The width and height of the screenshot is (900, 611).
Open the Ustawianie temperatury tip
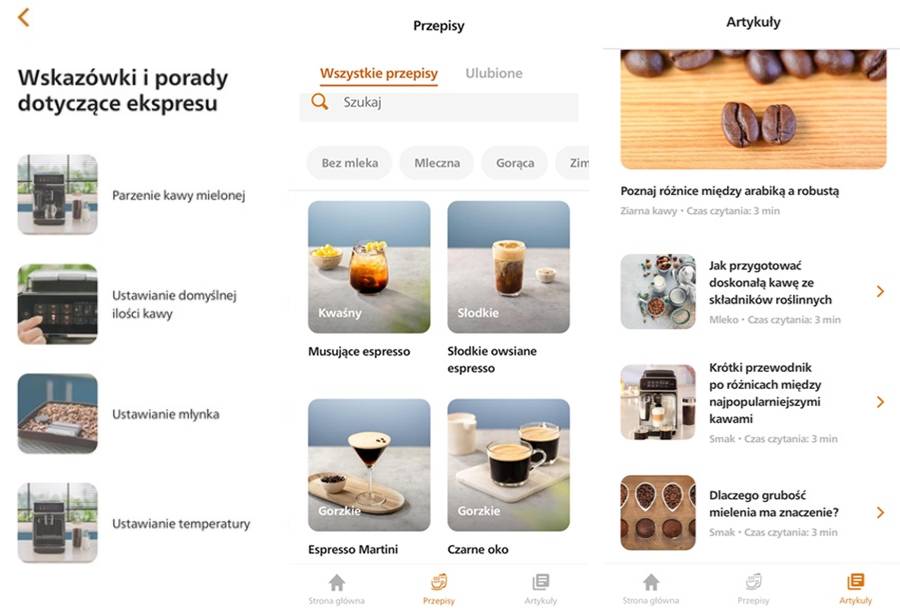[134, 523]
